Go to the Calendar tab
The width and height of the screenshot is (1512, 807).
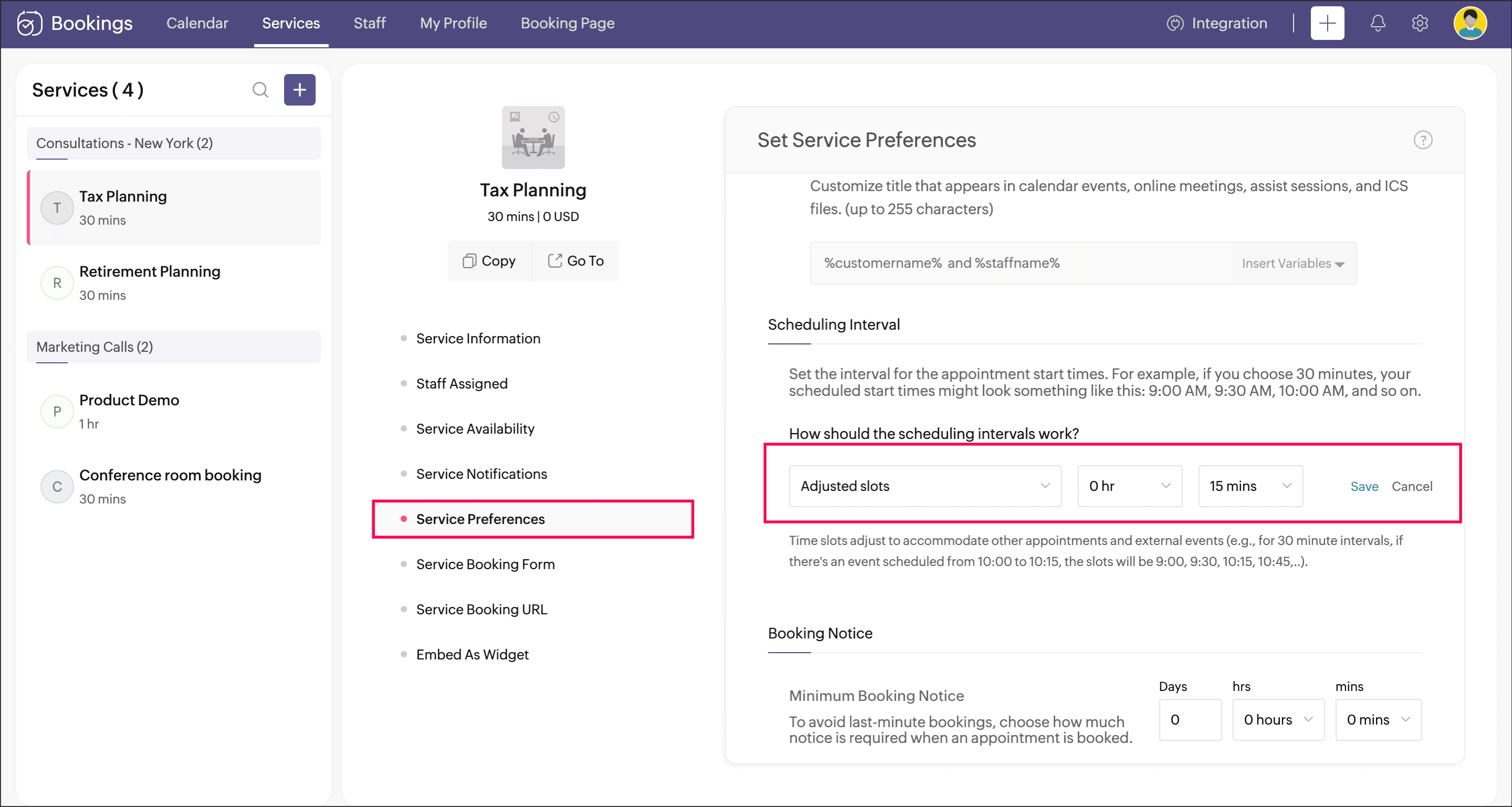pos(197,24)
